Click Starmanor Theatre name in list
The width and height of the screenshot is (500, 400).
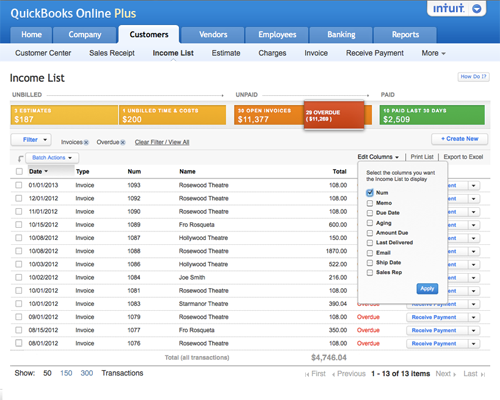(x=203, y=304)
